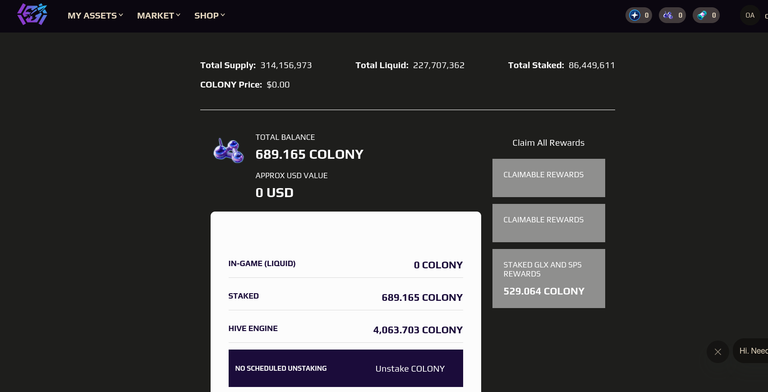Image resolution: width=768 pixels, height=392 pixels.
Task: Click the HIVE ENGINE balance row
Action: coord(345,329)
